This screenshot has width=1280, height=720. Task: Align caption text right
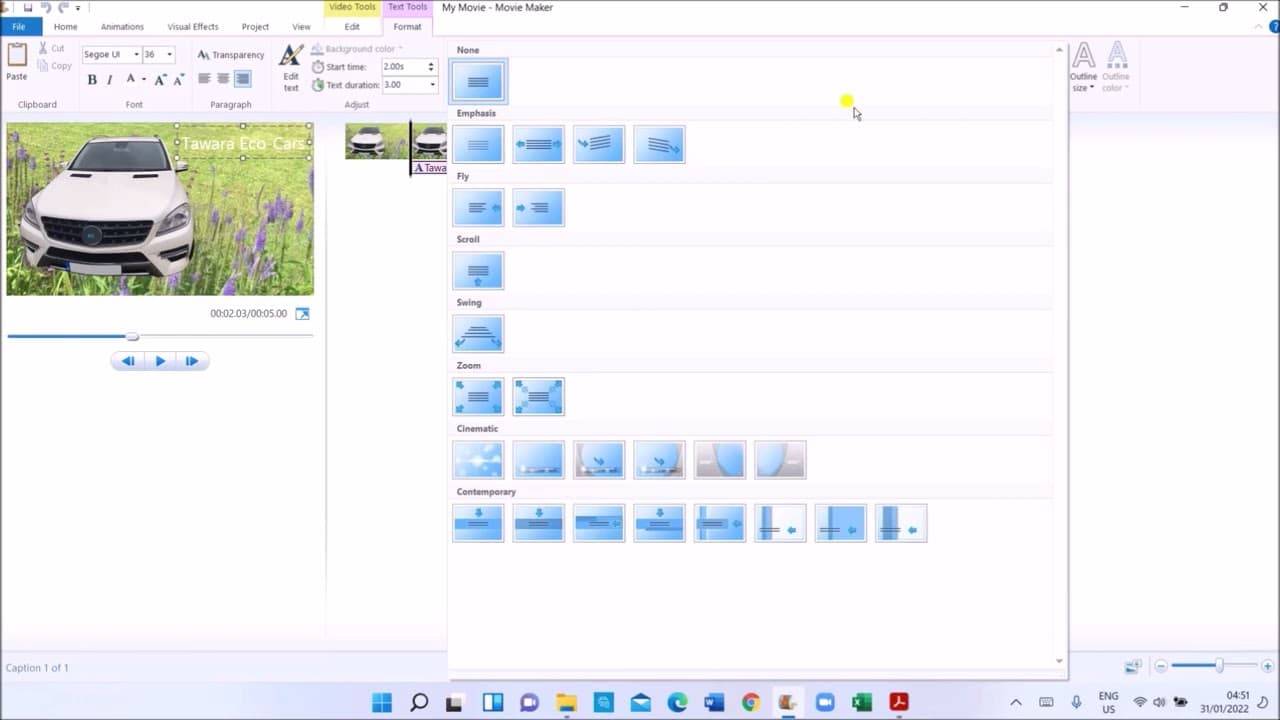[x=242, y=78]
